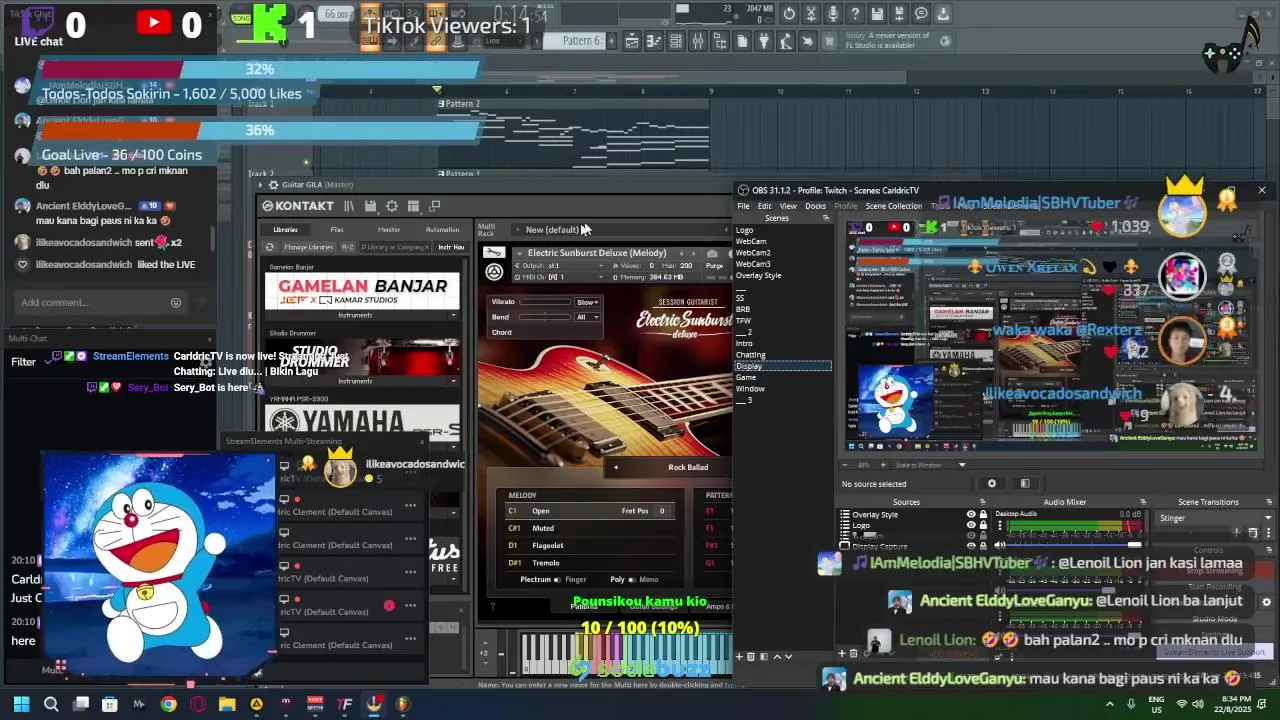
Task: Click FL Studio content library download icon
Action: (943, 13)
